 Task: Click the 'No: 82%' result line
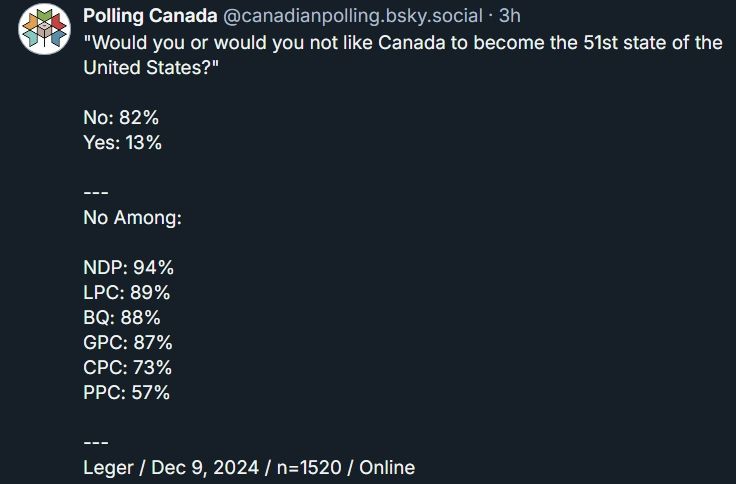click(121, 117)
